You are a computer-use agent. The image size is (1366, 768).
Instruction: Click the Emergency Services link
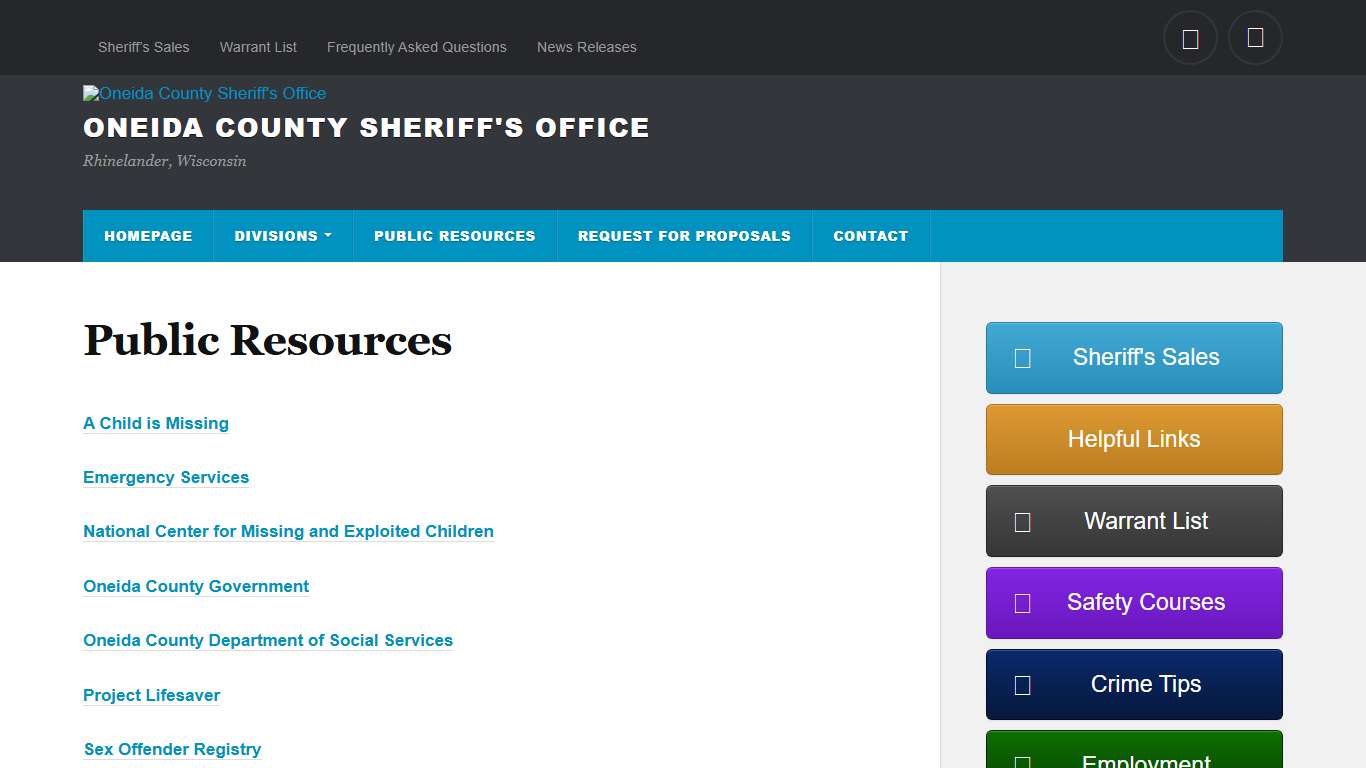point(166,477)
